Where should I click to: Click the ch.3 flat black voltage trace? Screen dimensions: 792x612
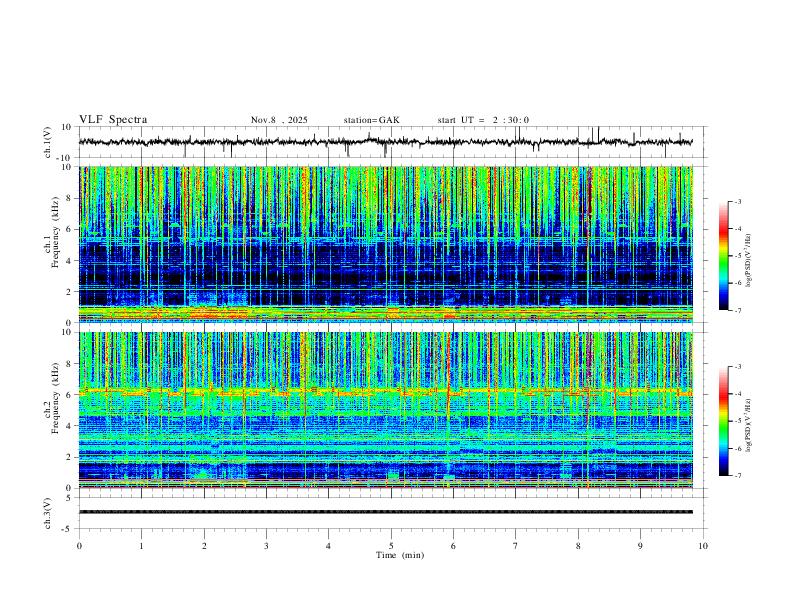(385, 512)
